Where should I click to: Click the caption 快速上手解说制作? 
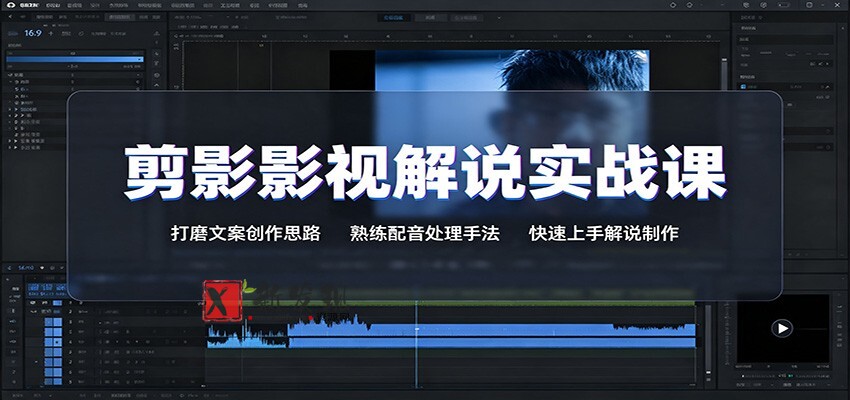(x=604, y=234)
